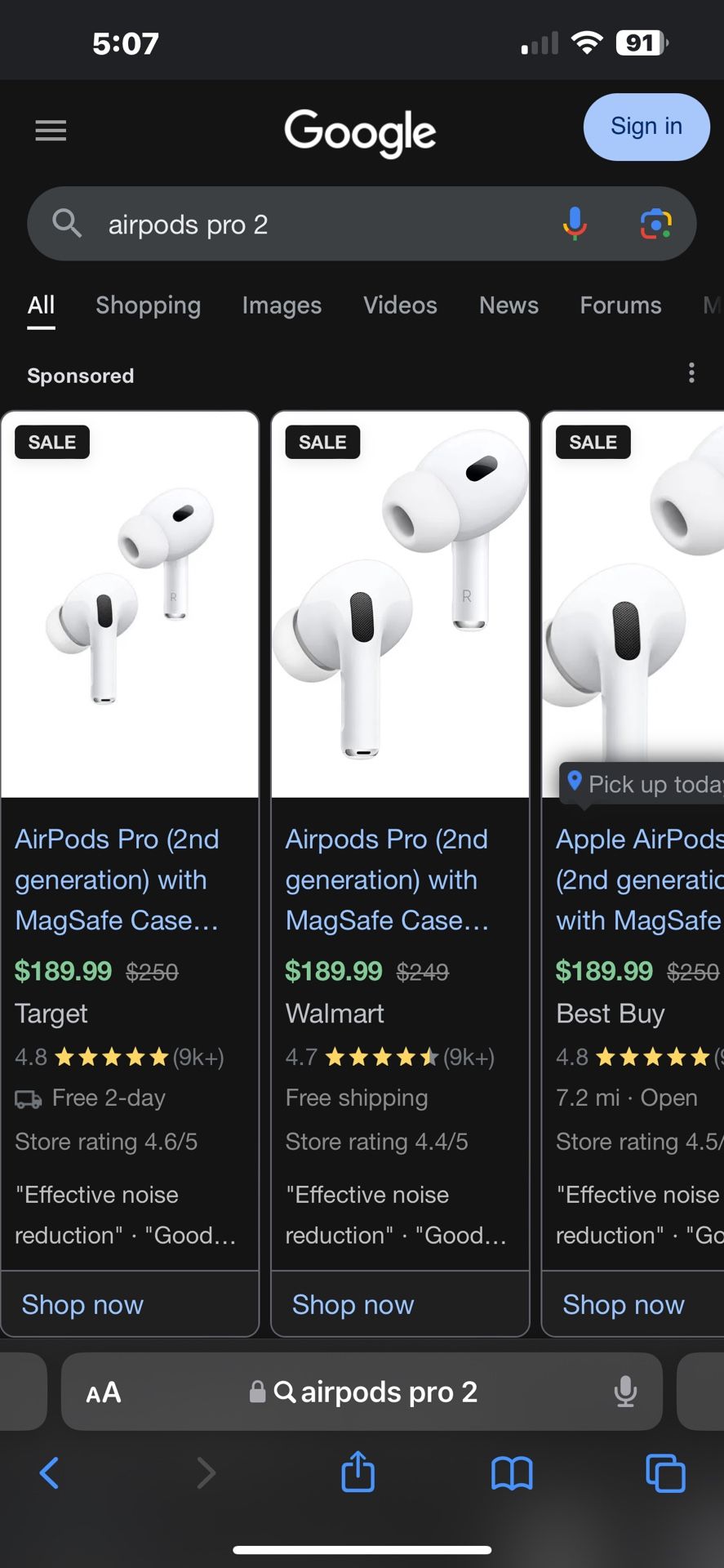Tap Sign in to Google
The width and height of the screenshot is (724, 1568).
coord(646,127)
